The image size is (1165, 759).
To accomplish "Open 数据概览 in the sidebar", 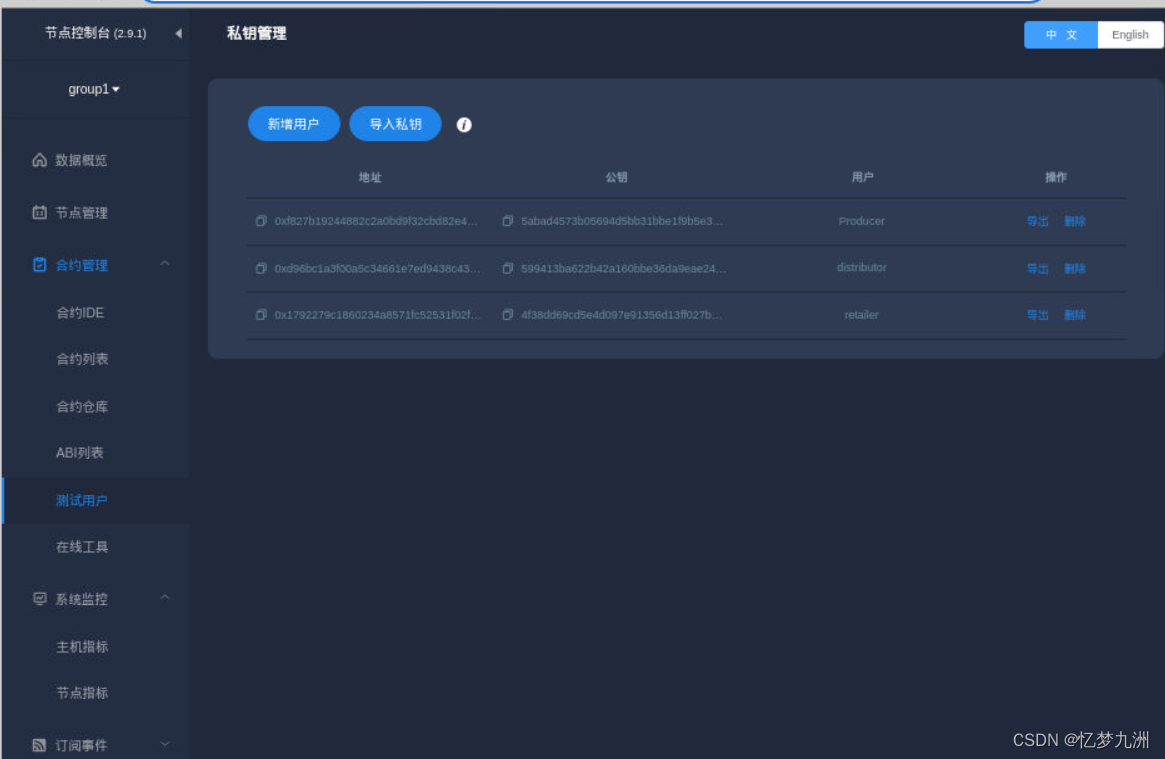I will 81,160.
